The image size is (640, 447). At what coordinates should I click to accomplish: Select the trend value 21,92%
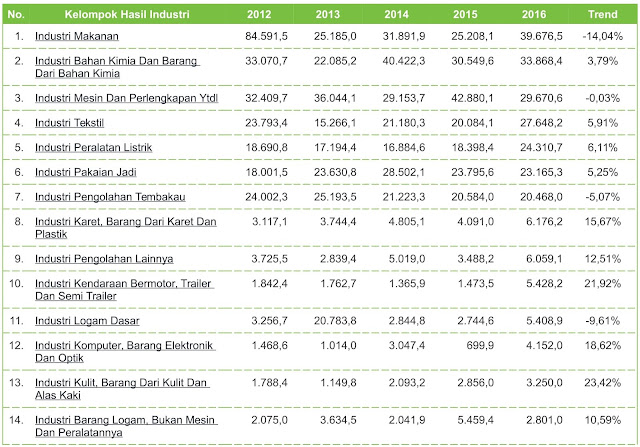[x=602, y=283]
